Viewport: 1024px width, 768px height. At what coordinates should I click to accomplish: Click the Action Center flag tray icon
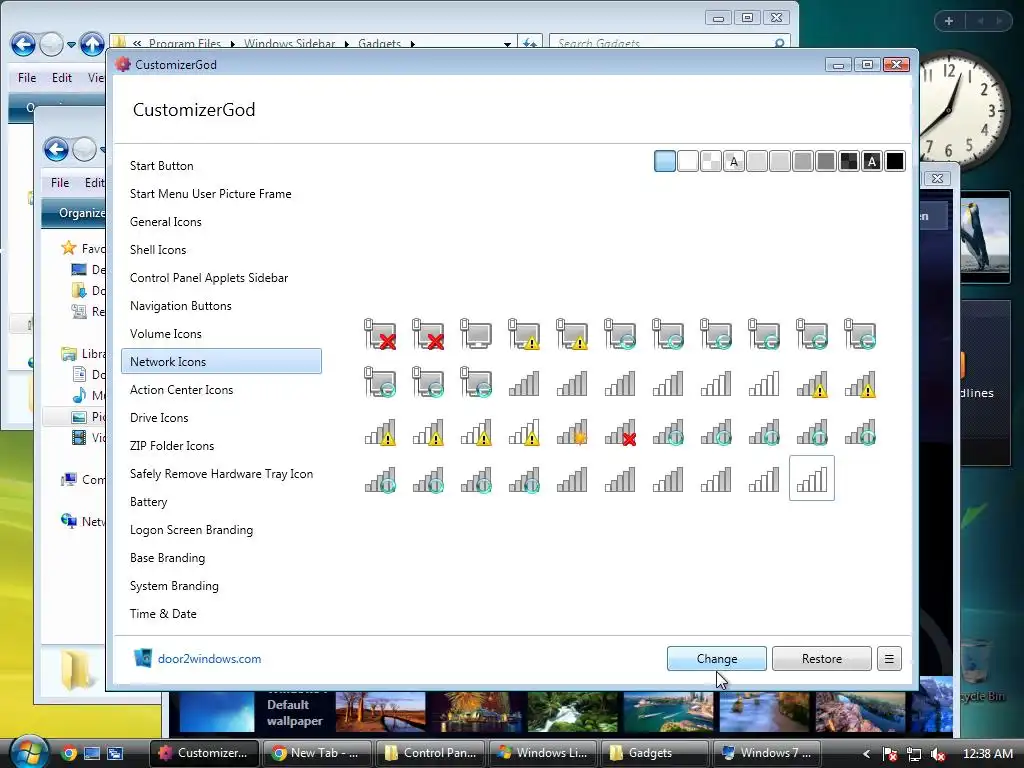point(889,754)
